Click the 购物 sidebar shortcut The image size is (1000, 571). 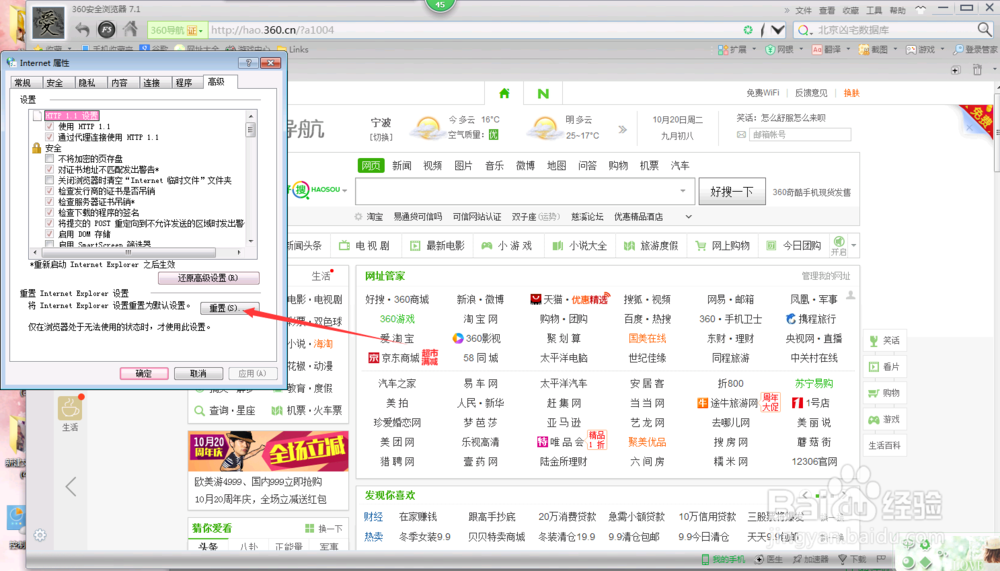pyautogui.click(x=885, y=393)
